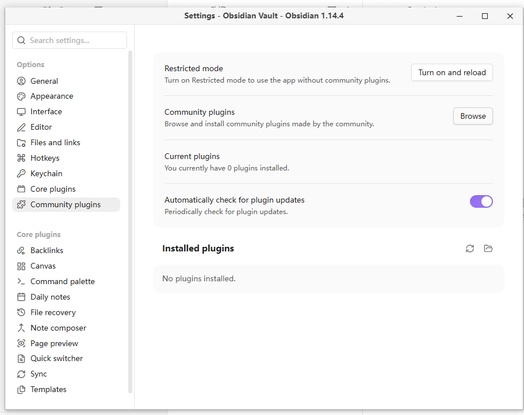Maximize the Settings window
524x415 pixels.
tap(485, 16)
